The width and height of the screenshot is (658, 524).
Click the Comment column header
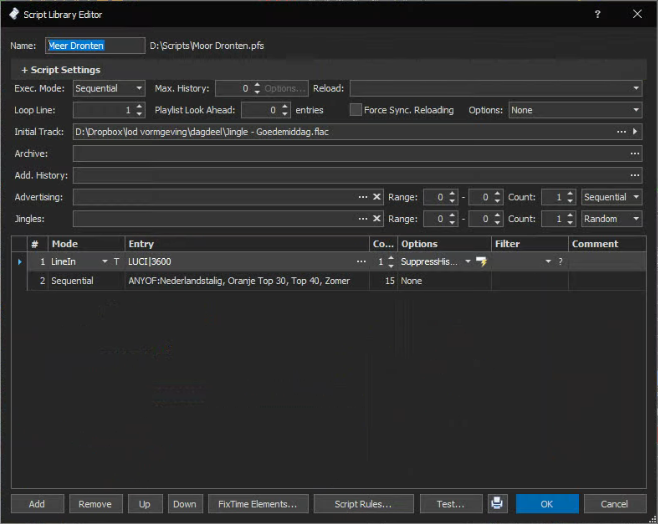(607, 244)
